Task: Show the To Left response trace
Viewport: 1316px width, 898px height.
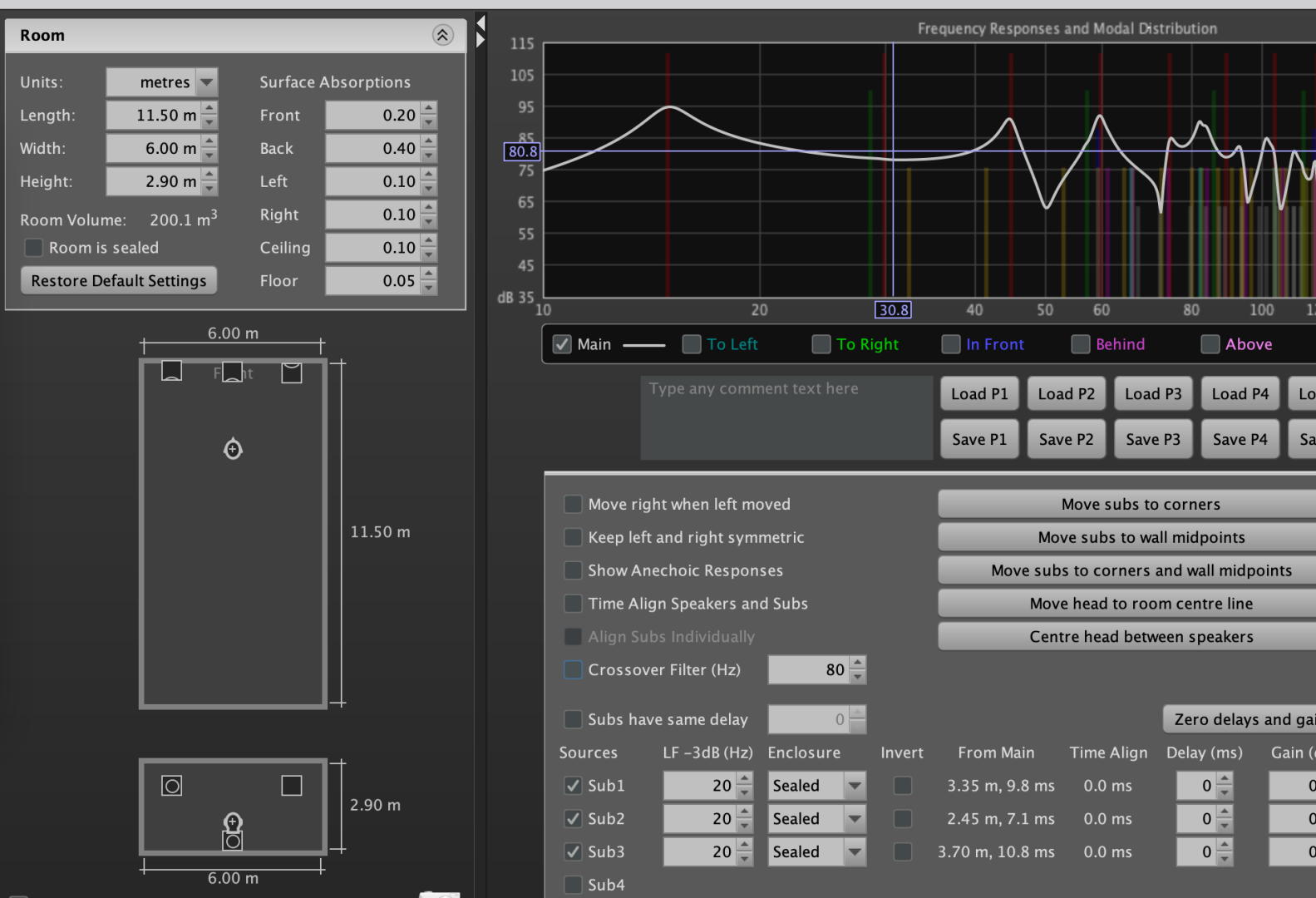Action: pos(692,344)
